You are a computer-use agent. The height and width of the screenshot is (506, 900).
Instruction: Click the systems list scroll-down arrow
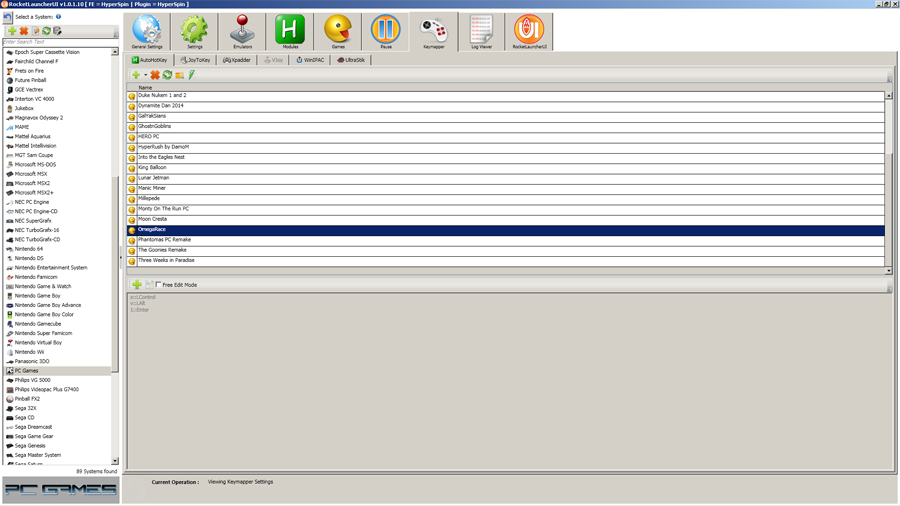(x=115, y=461)
